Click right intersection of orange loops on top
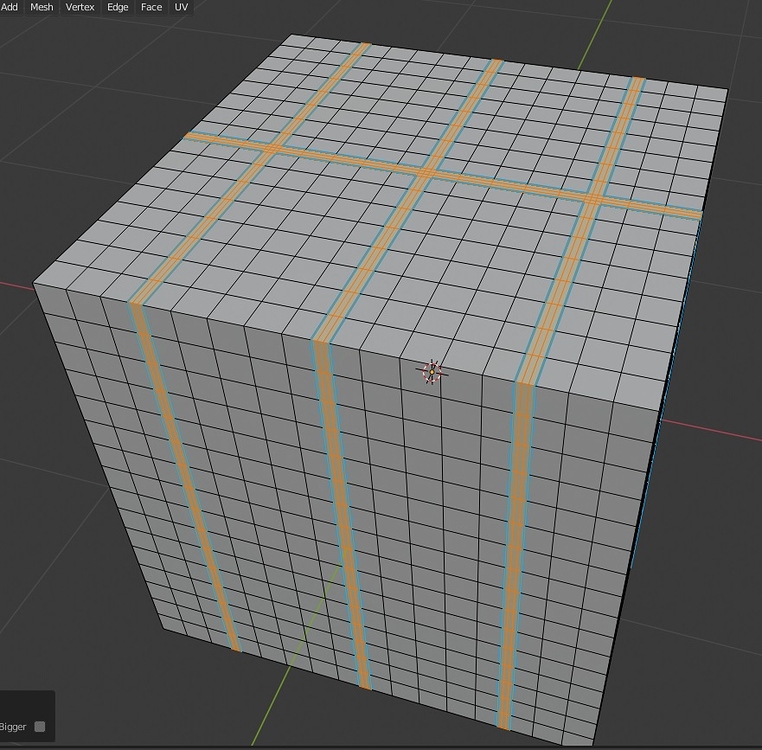The height and width of the screenshot is (750, 762). pos(594,199)
